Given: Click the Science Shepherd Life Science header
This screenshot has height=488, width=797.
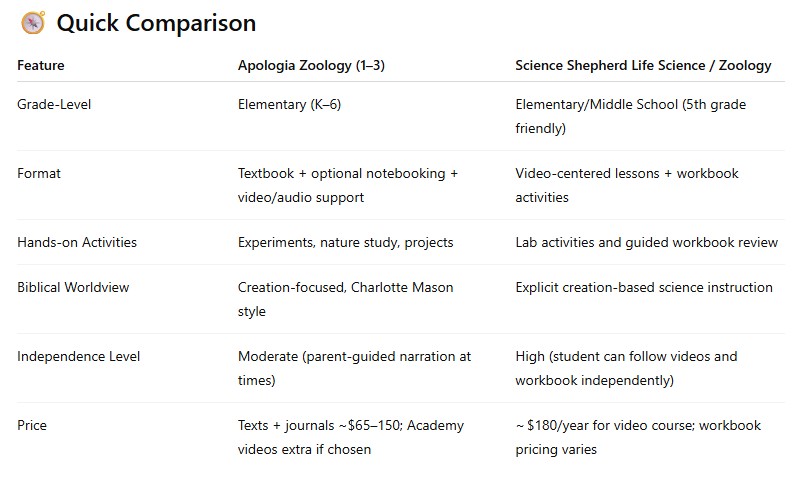Looking at the screenshot, I should pyautogui.click(x=643, y=65).
